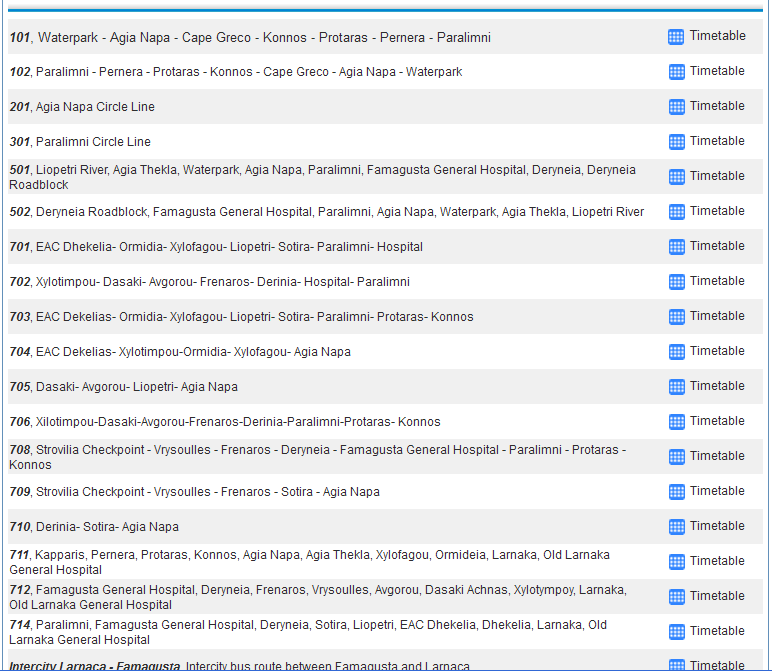Click the timetable grid icon for route 703
Viewport: 772px width, 671px height.
click(x=676, y=317)
